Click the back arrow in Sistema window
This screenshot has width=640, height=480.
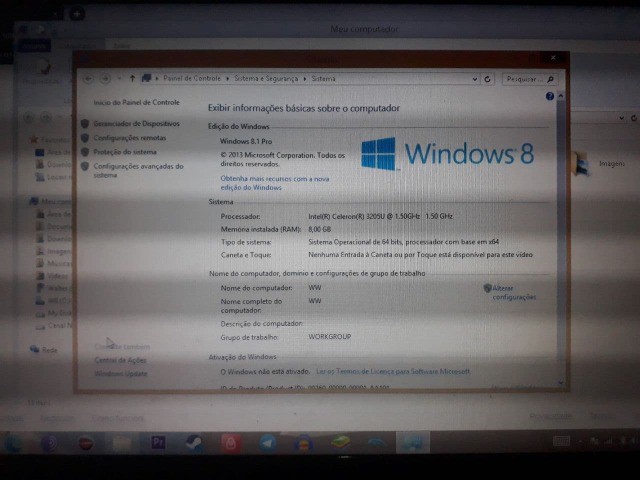(88, 78)
